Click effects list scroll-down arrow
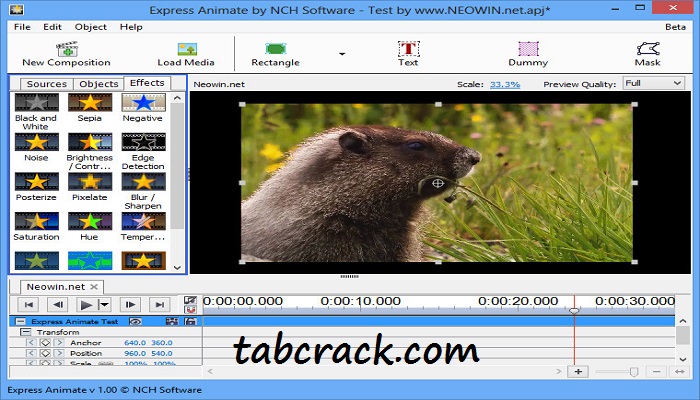This screenshot has width=700, height=400. point(177,267)
